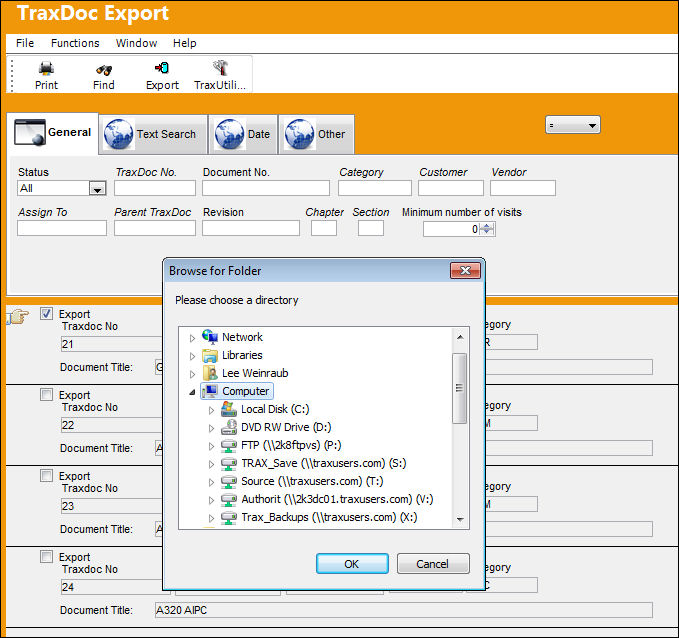Expand the Network tree node
This screenshot has height=638, width=679.
coord(192,338)
